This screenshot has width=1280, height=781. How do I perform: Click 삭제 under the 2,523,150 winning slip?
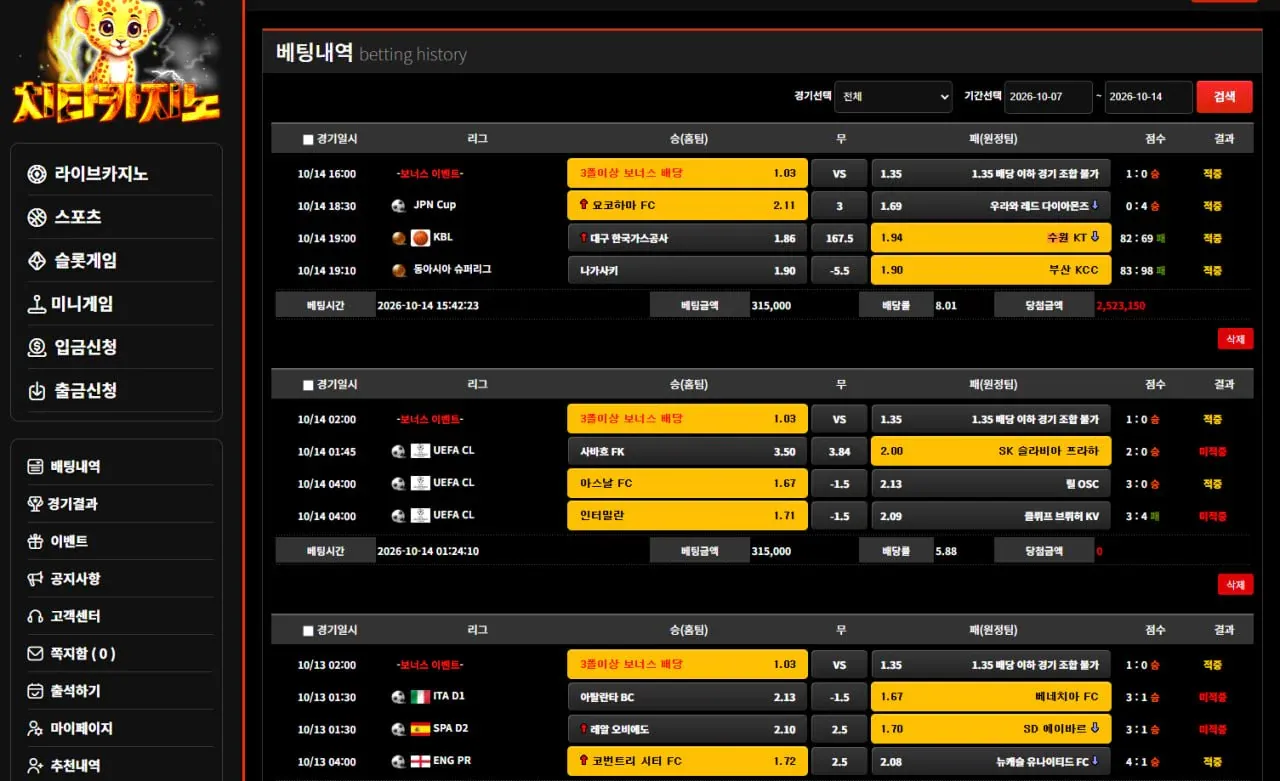[1235, 339]
